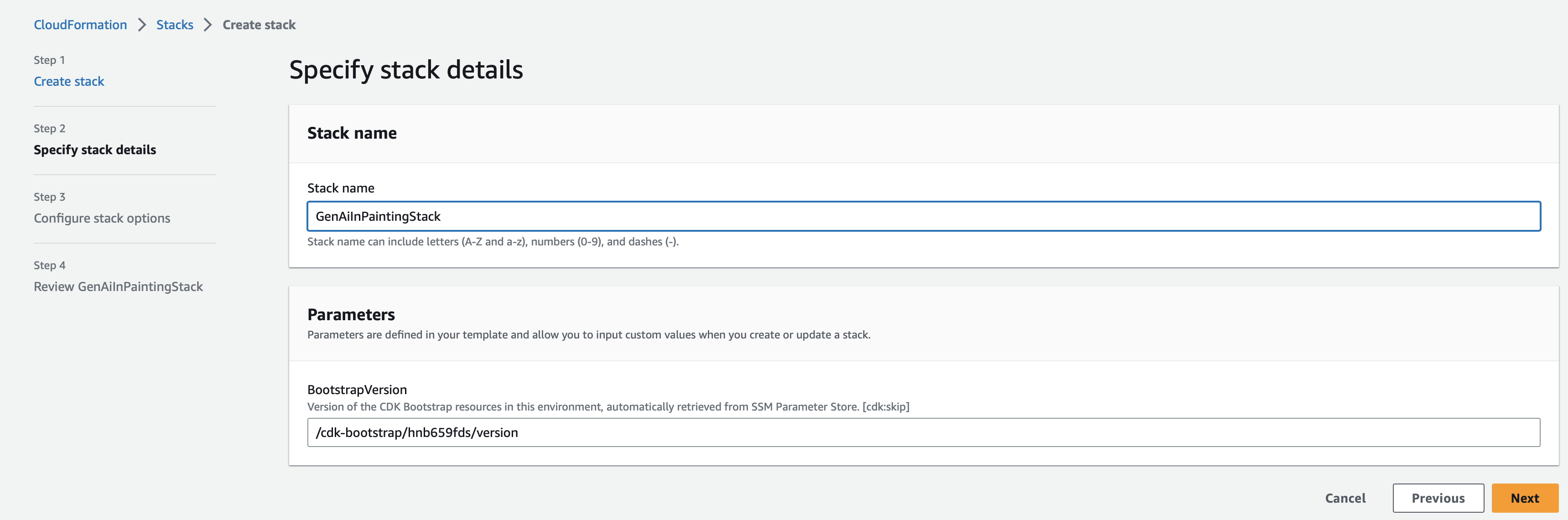Click the Parameters section header
Viewport: 1568px width, 520px height.
coord(351,315)
